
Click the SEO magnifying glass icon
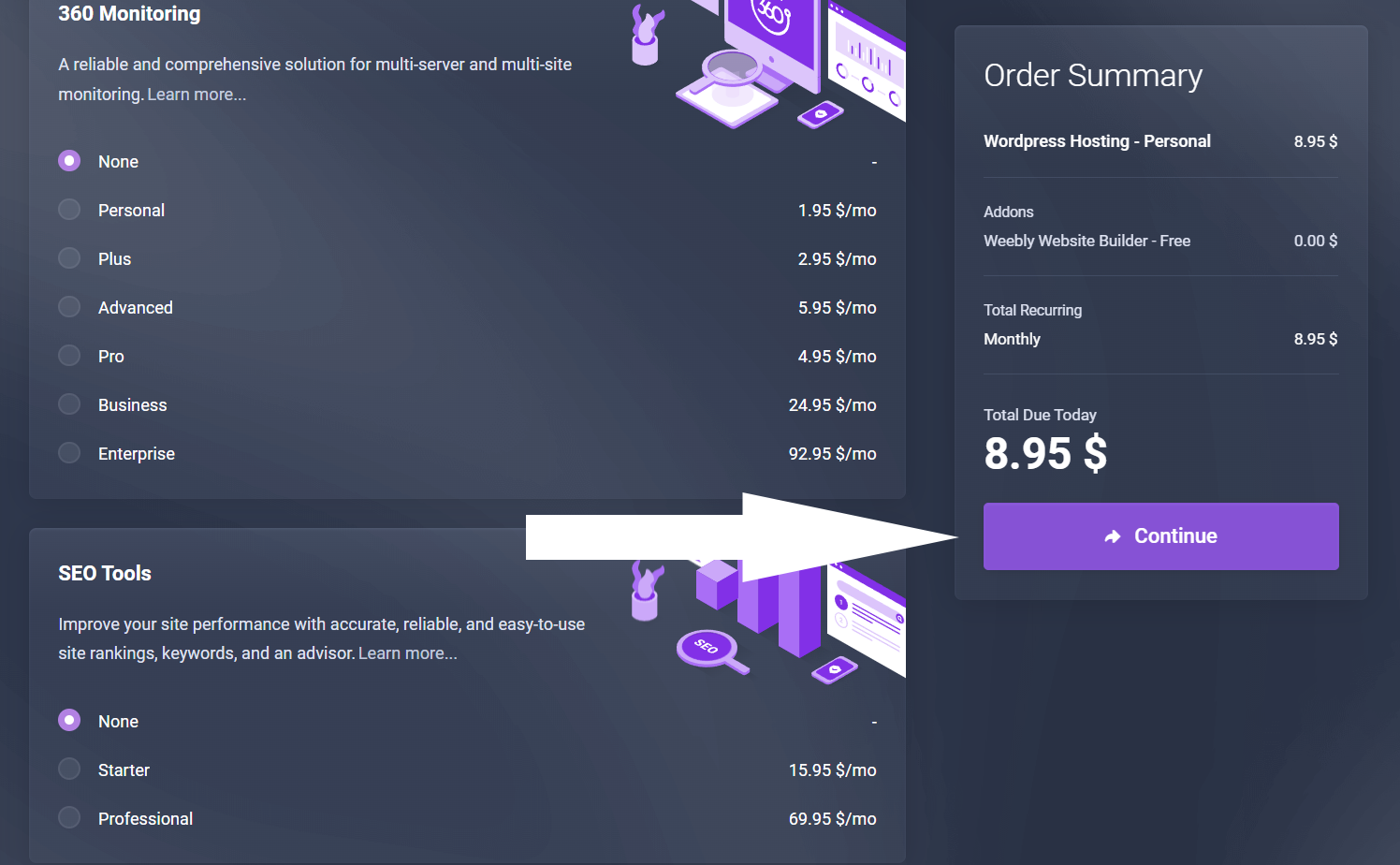pos(709,650)
